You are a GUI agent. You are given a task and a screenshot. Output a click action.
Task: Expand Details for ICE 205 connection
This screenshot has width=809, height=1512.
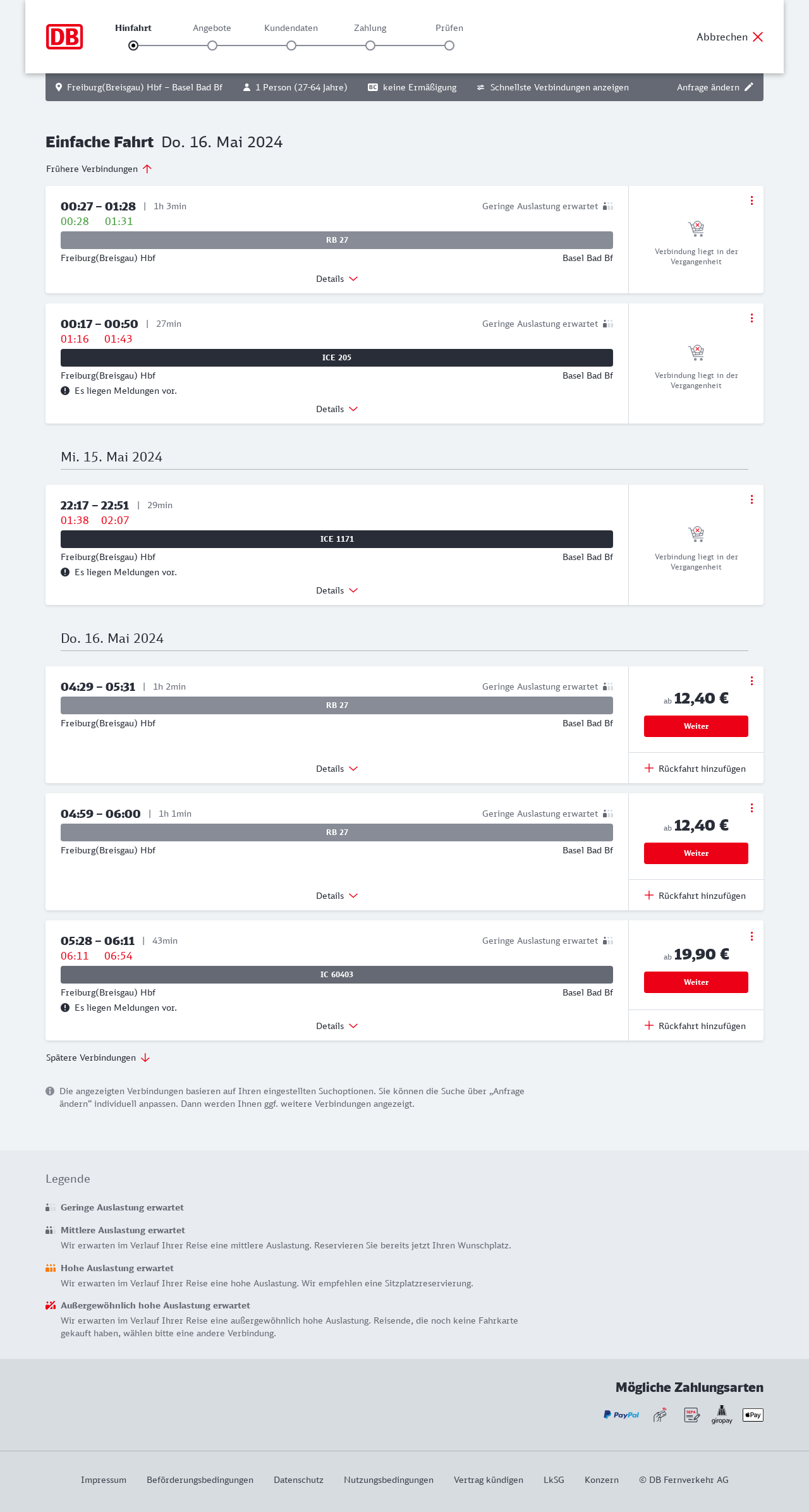(x=337, y=409)
